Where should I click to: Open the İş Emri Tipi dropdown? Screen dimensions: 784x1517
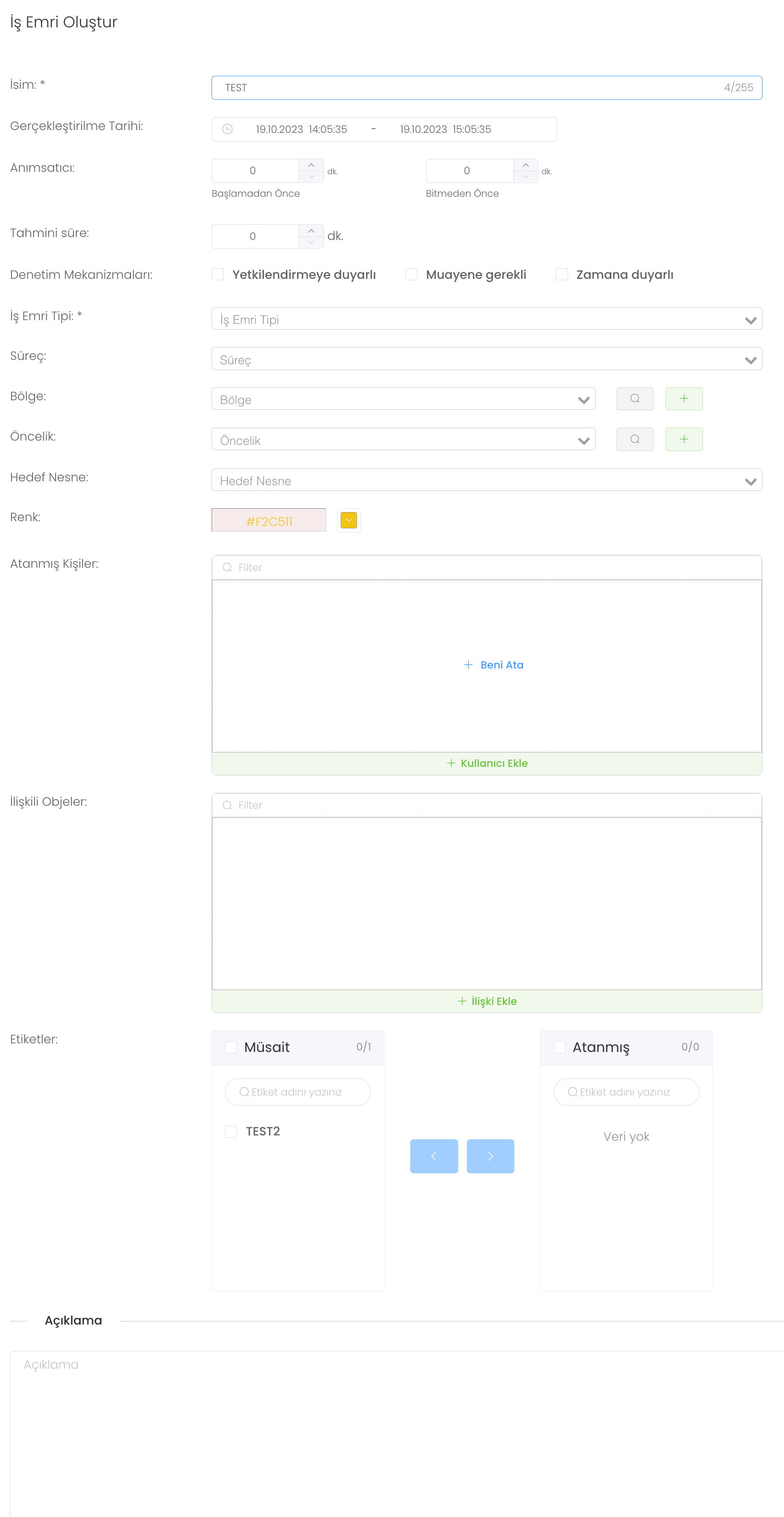tap(486, 319)
